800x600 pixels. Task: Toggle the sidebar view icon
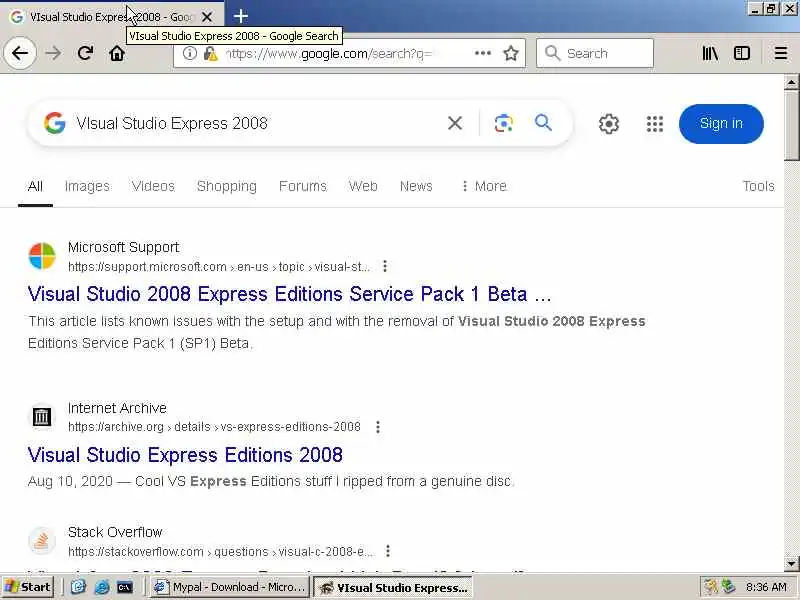[742, 53]
